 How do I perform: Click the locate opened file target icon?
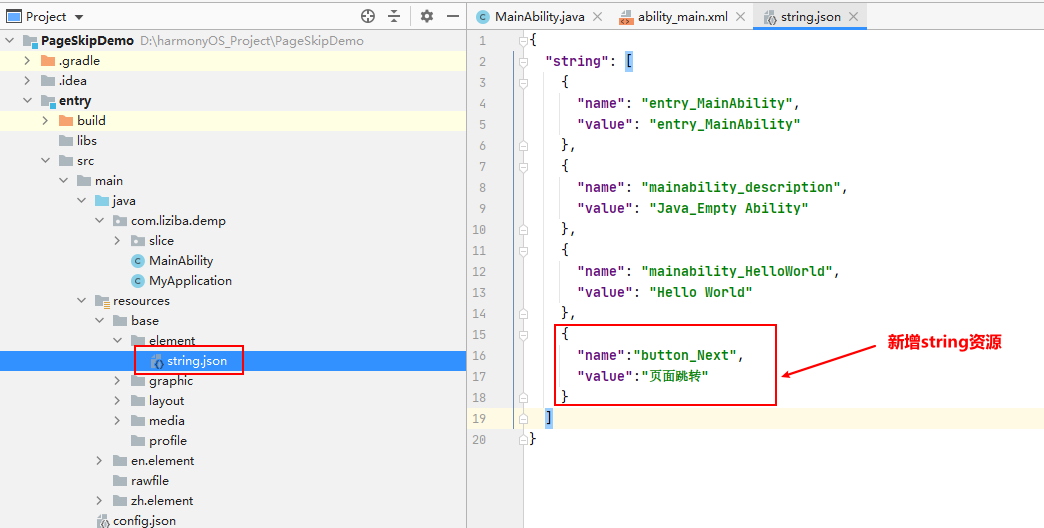pyautogui.click(x=368, y=17)
